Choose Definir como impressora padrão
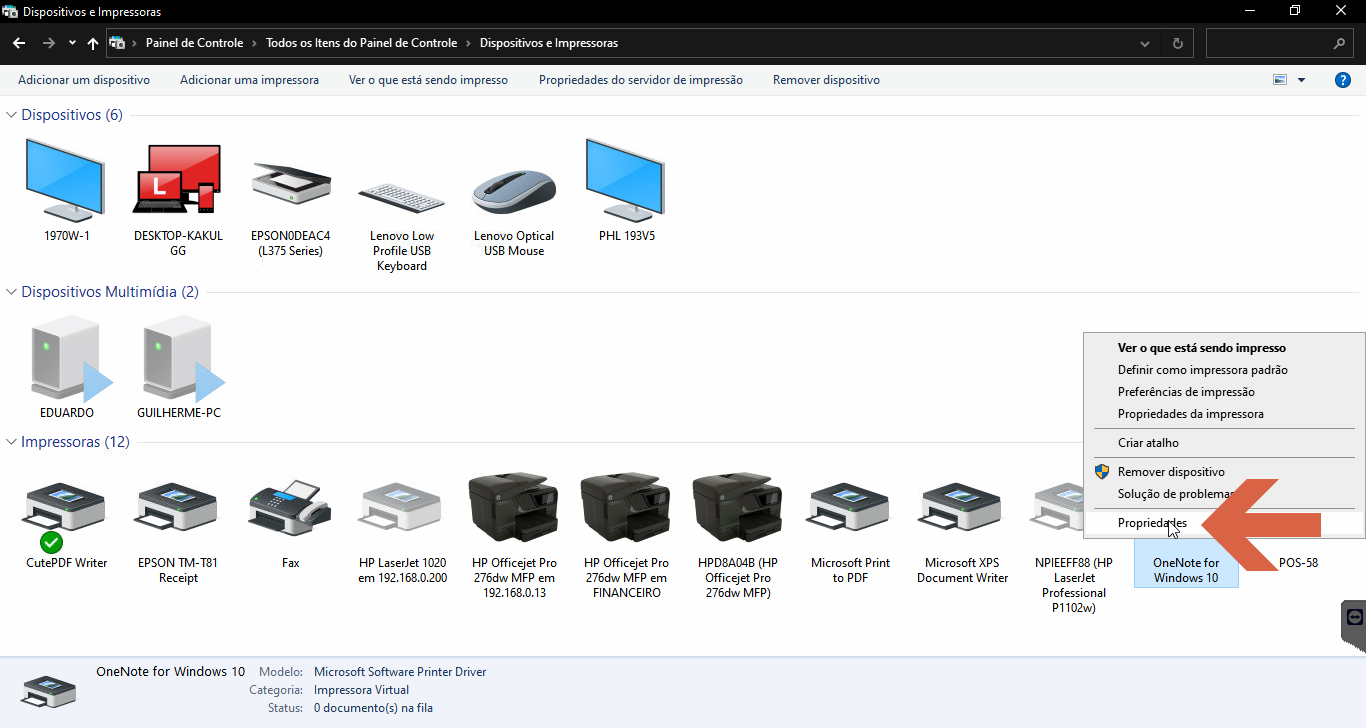The height and width of the screenshot is (728, 1366). point(1224,370)
